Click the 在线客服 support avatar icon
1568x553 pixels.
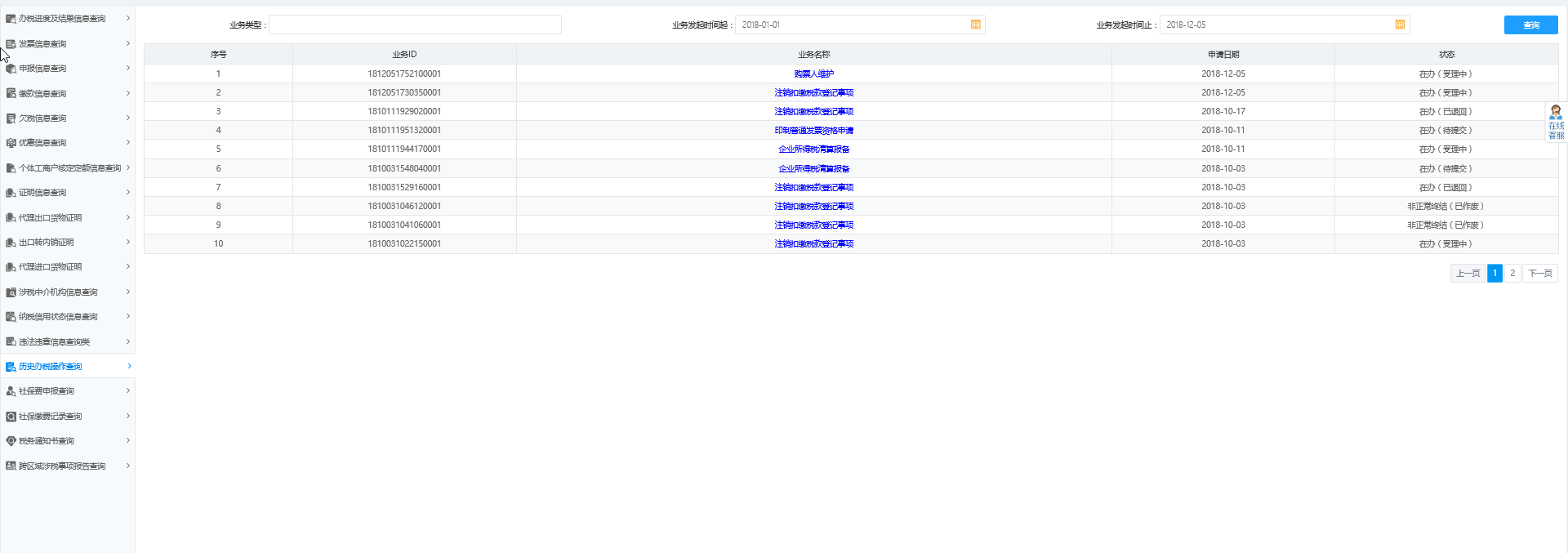click(1556, 113)
